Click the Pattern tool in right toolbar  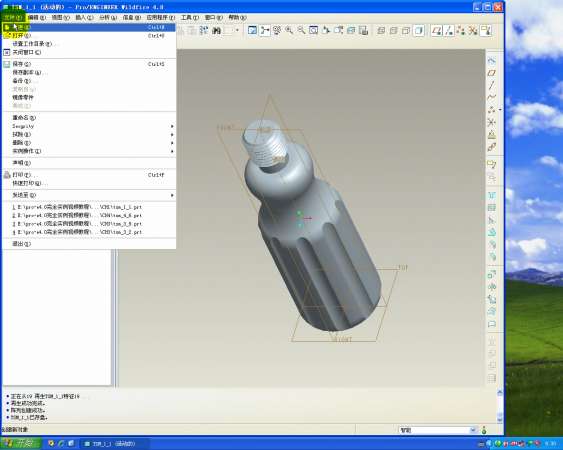click(492, 377)
